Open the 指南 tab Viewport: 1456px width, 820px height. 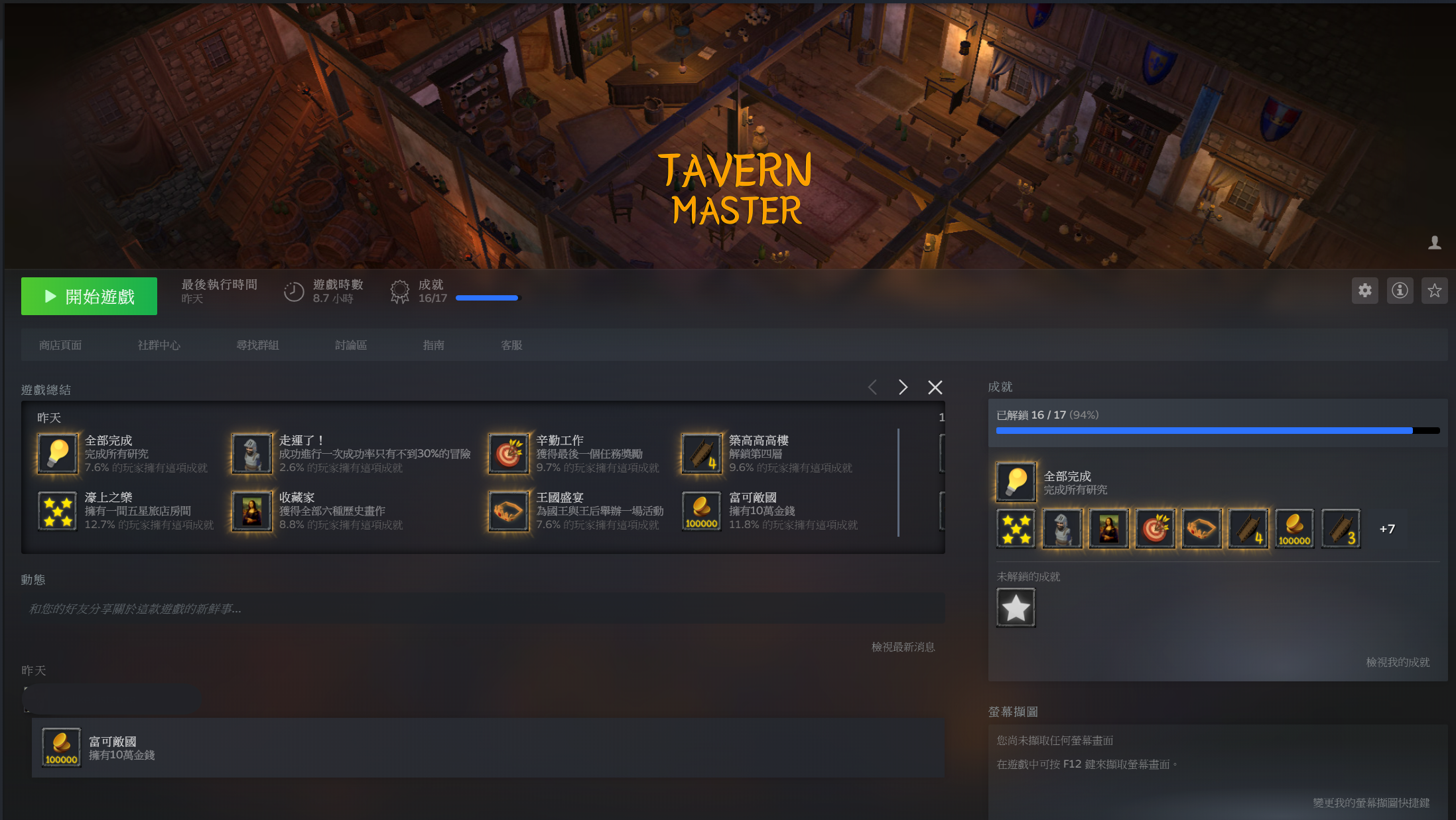tap(434, 345)
